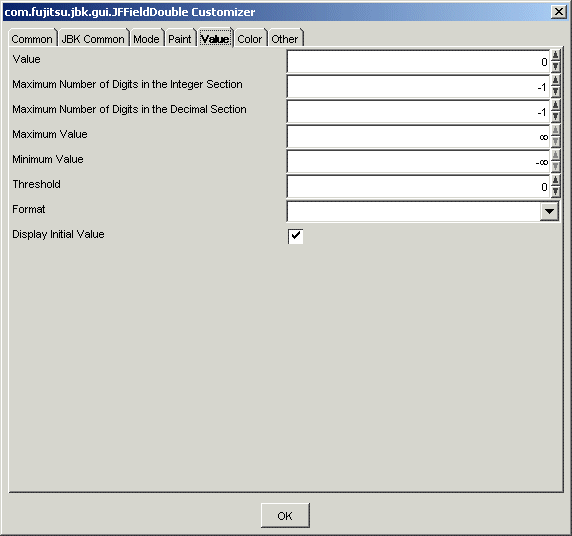Screen dimensions: 572x536
Task: Click the OK button
Action: [285, 515]
